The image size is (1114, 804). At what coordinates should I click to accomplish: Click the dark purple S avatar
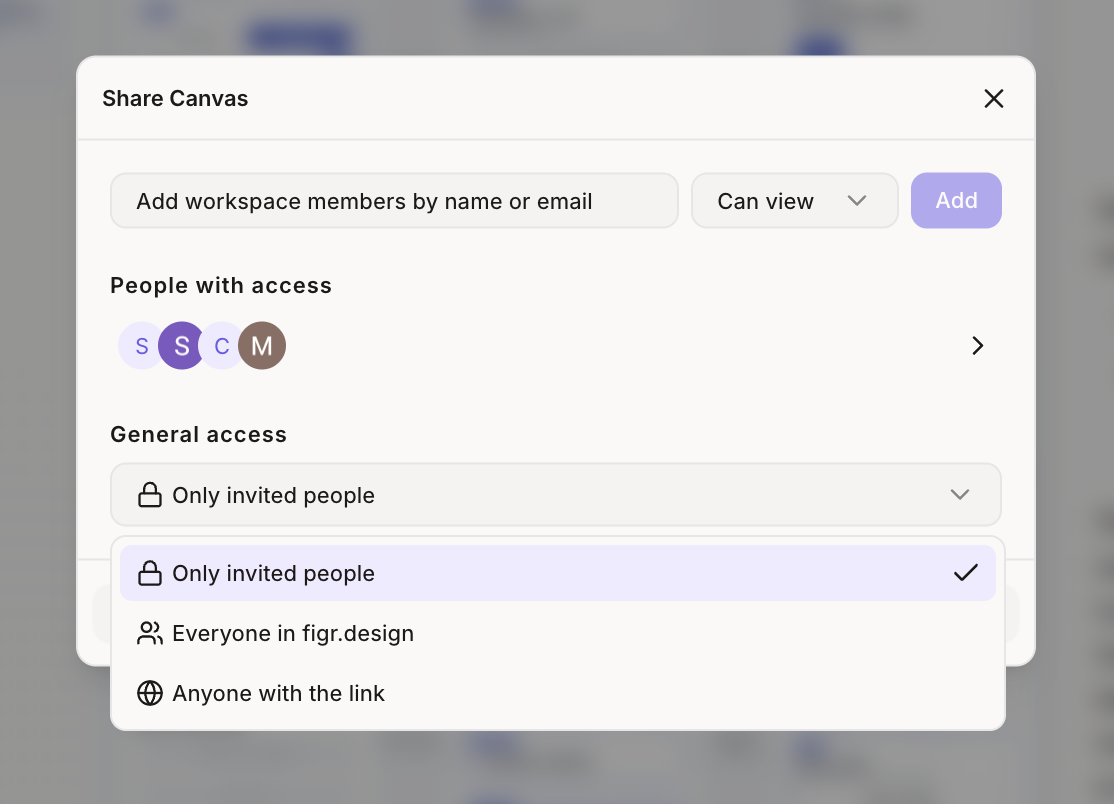181,346
